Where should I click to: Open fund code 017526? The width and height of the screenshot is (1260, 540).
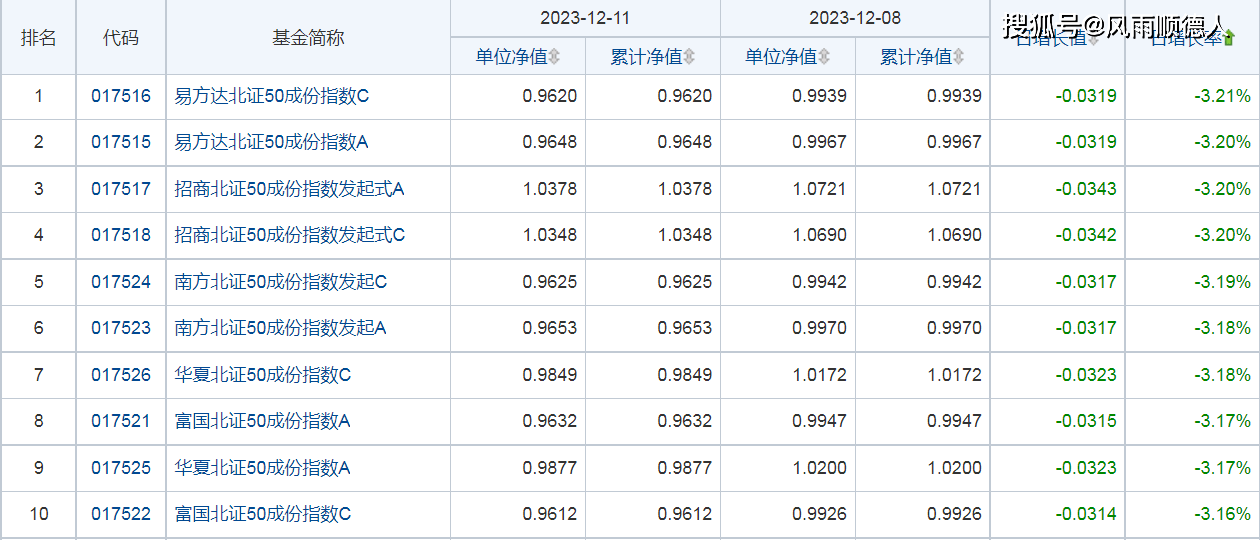click(x=121, y=375)
